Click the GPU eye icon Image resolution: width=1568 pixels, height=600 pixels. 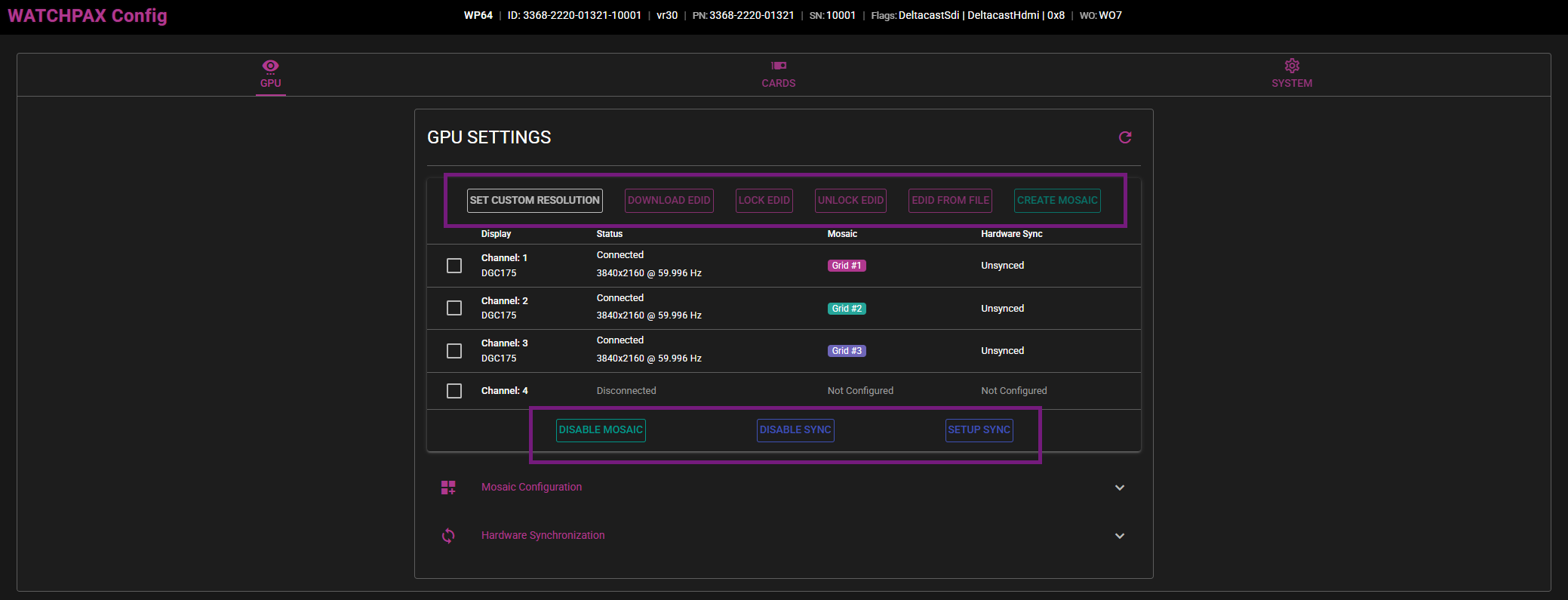(270, 66)
